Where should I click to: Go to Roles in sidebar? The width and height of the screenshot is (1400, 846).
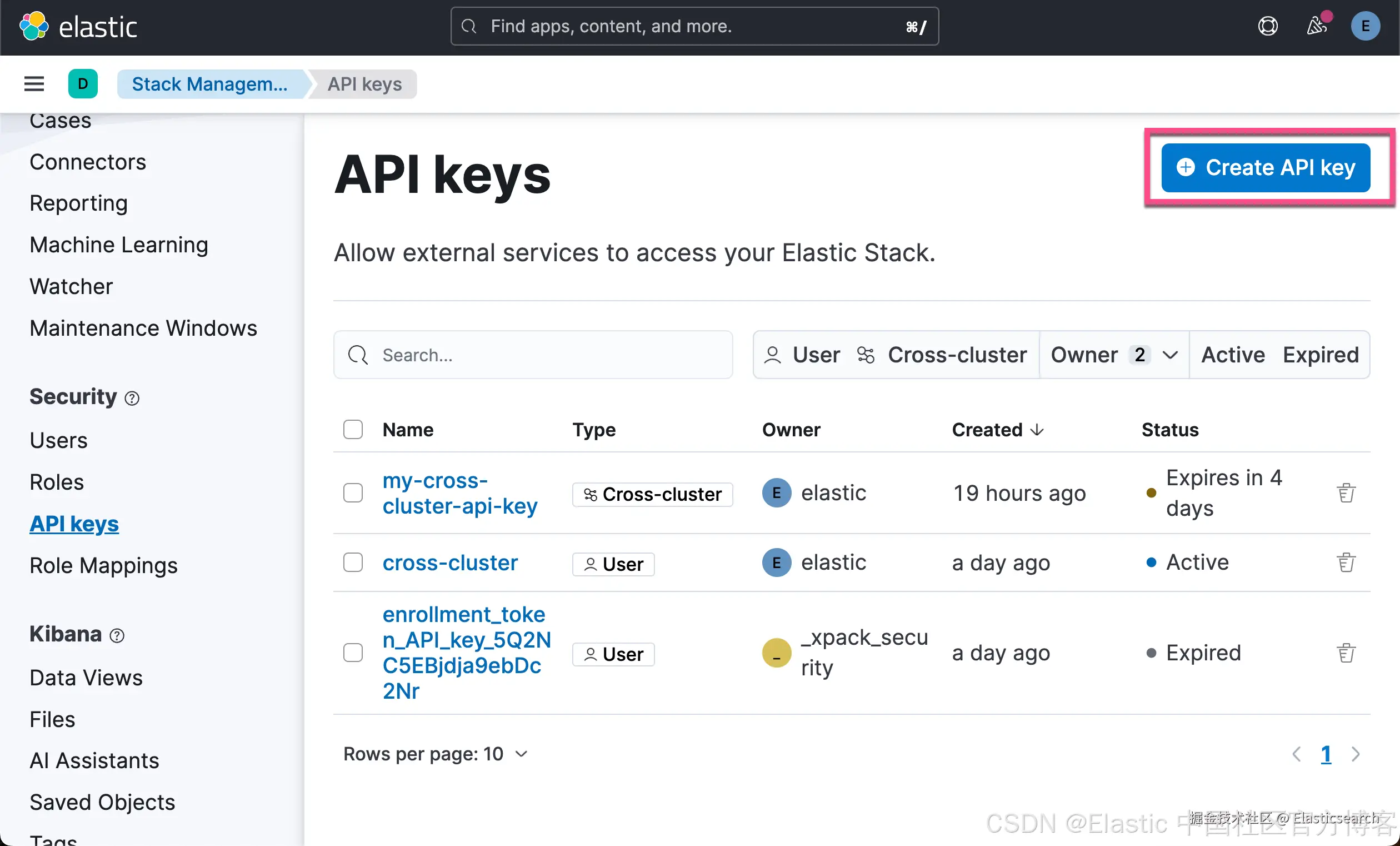[x=57, y=482]
